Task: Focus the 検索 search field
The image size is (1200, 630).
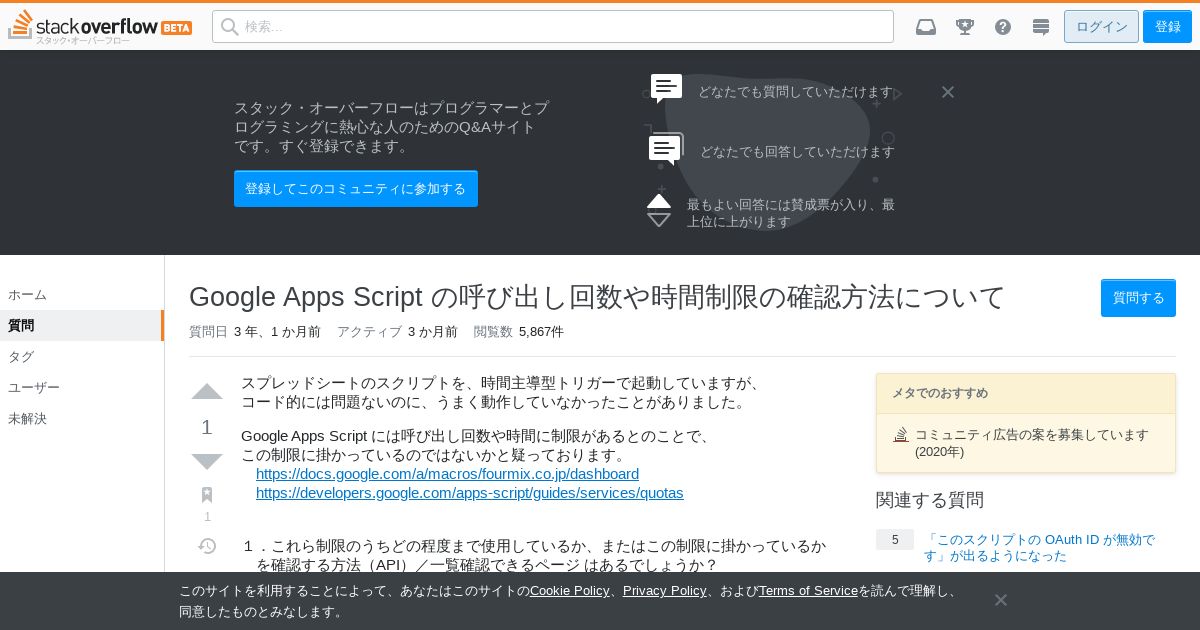Action: 553,27
